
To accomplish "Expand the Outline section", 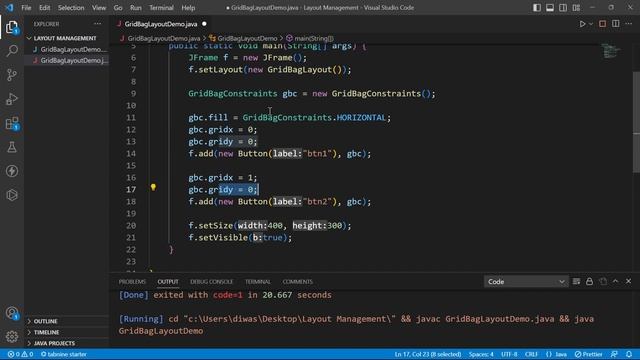I will (66, 321).
